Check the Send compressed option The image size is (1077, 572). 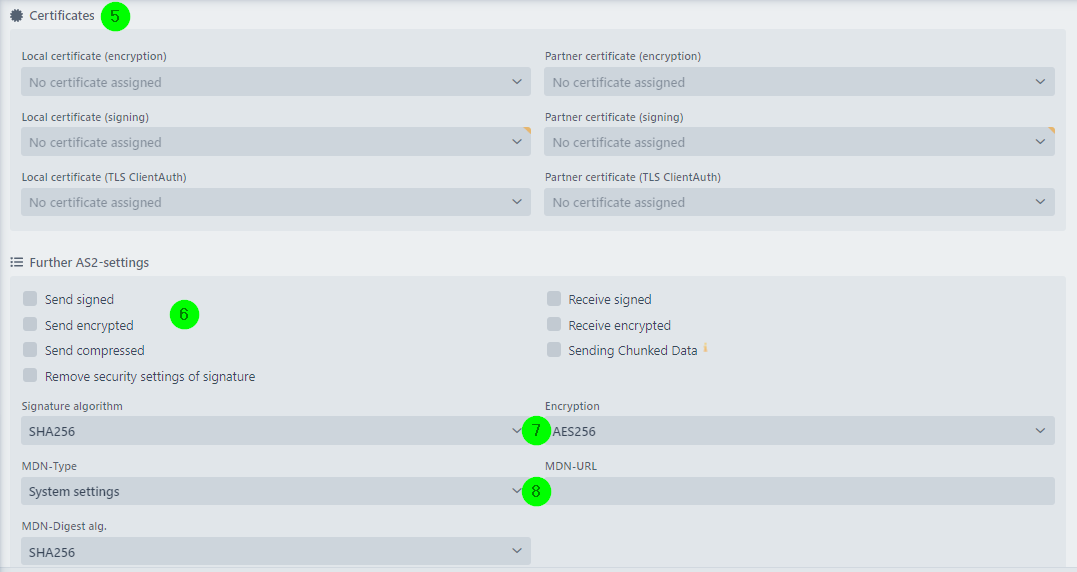click(30, 351)
